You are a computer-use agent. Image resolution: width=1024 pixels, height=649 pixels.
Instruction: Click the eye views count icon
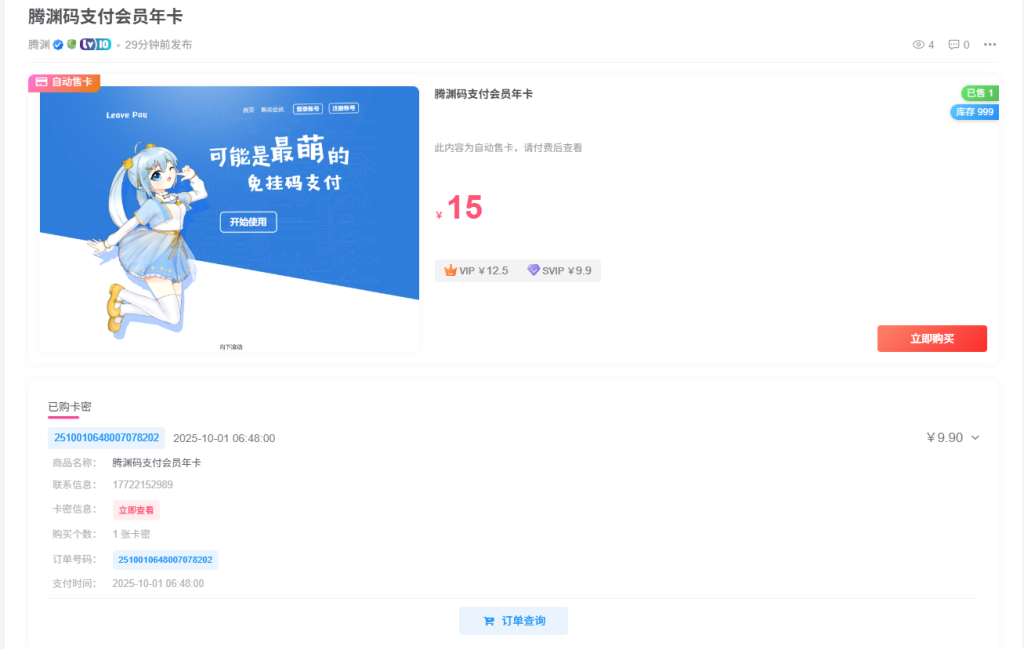pos(918,45)
